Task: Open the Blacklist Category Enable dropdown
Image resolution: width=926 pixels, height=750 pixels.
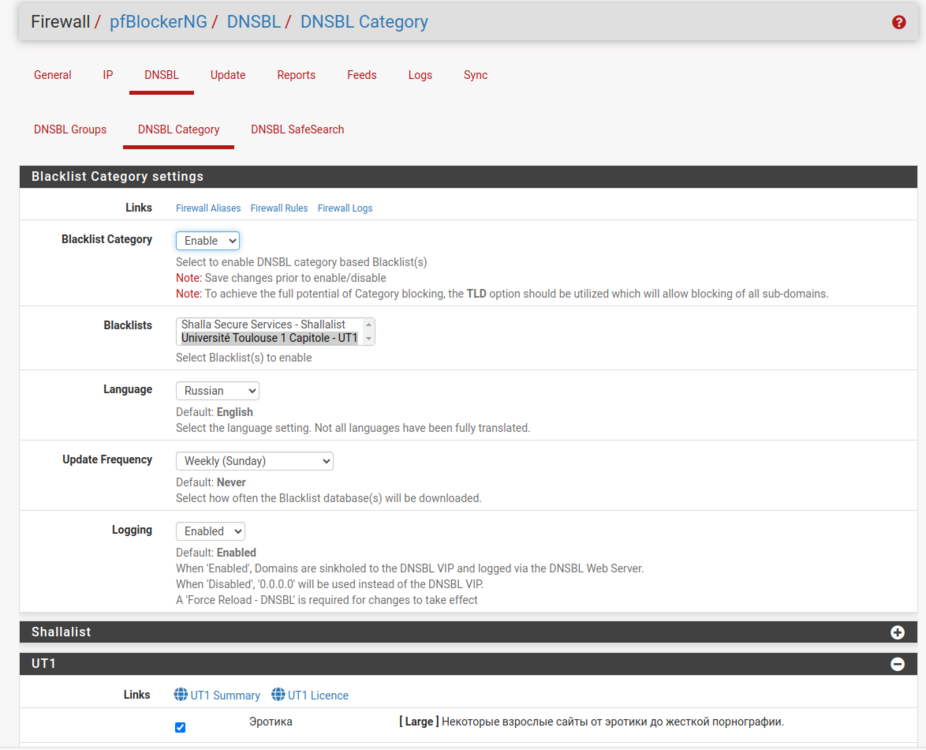Action: coord(208,241)
